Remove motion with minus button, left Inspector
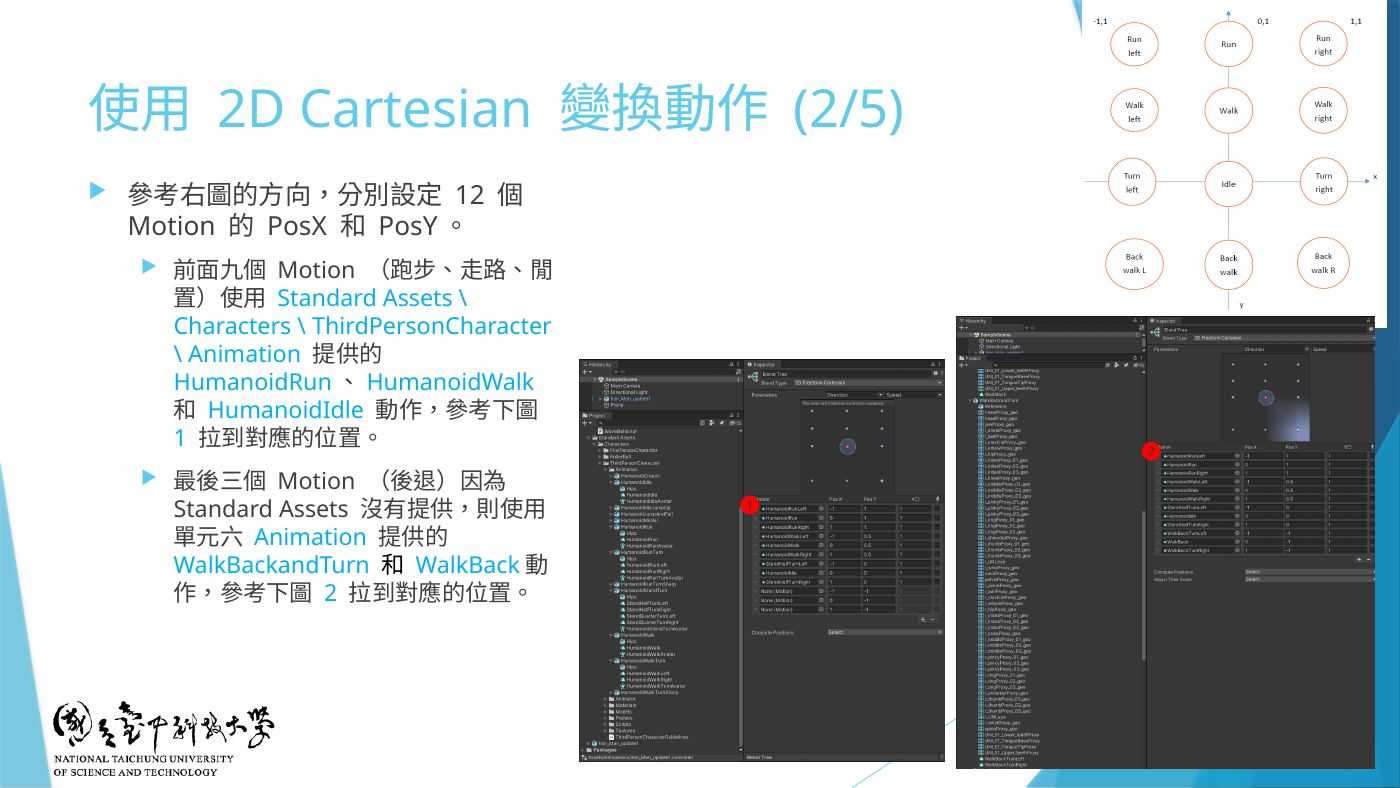 [933, 620]
